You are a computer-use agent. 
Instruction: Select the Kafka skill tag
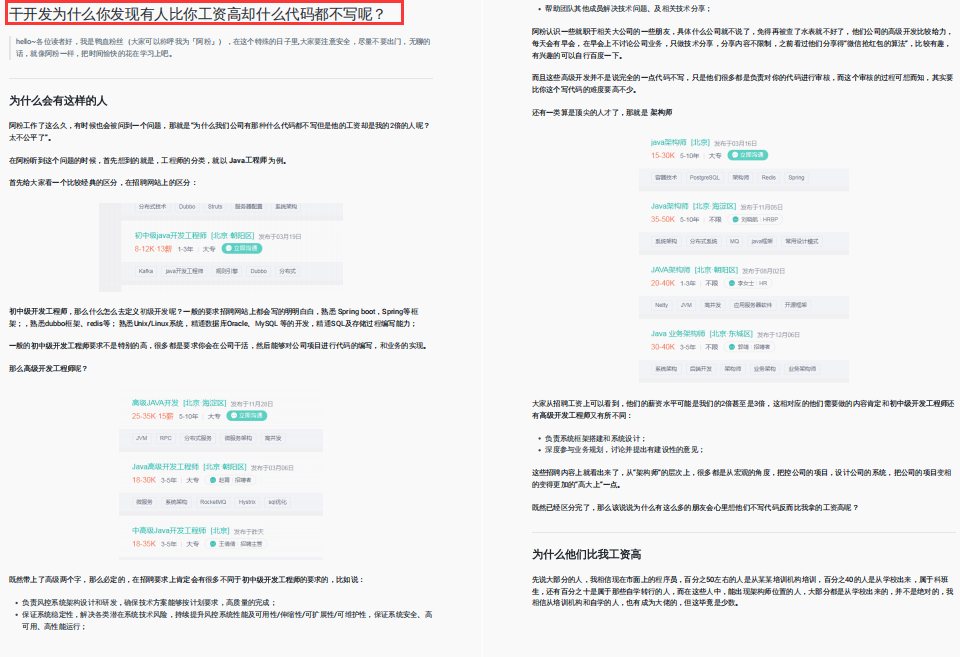146,271
